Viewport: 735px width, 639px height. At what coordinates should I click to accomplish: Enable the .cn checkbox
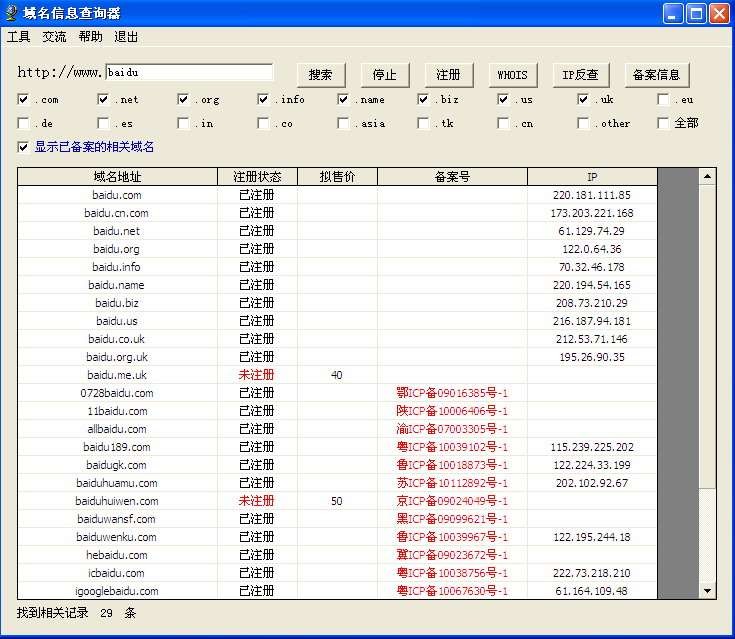point(503,123)
